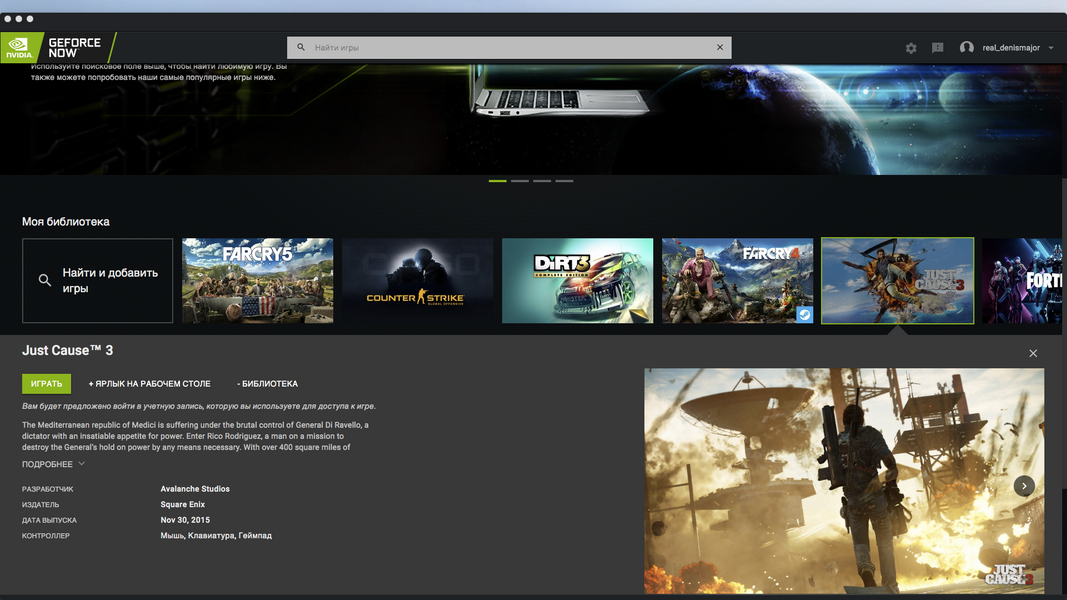Click the NVIDIA GeForce NOW logo

click(x=58, y=47)
